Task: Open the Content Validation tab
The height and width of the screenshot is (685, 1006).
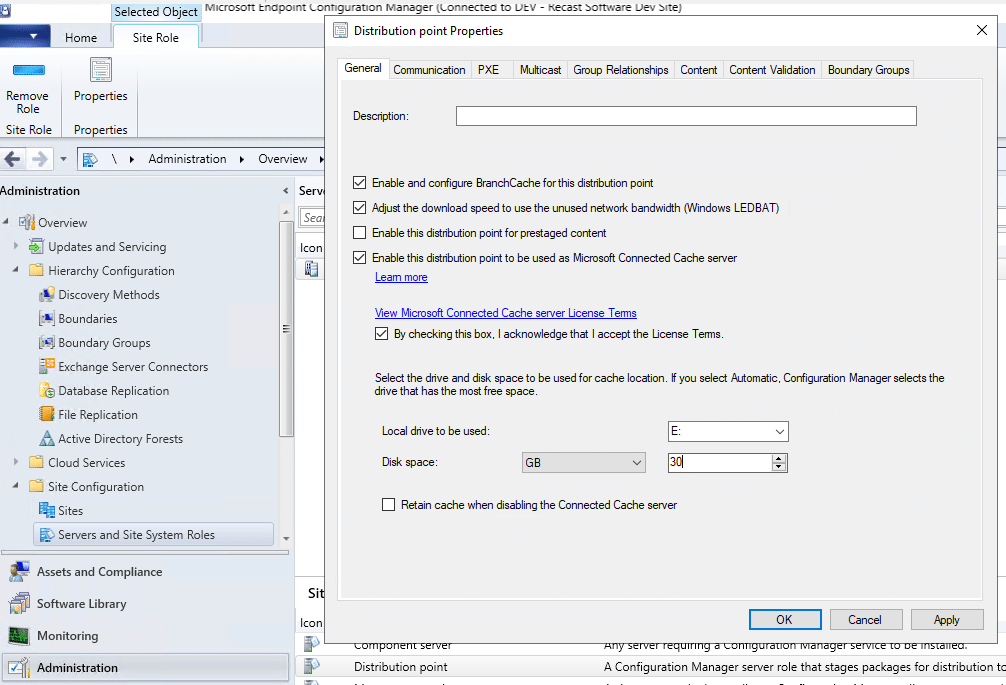Action: (x=772, y=70)
